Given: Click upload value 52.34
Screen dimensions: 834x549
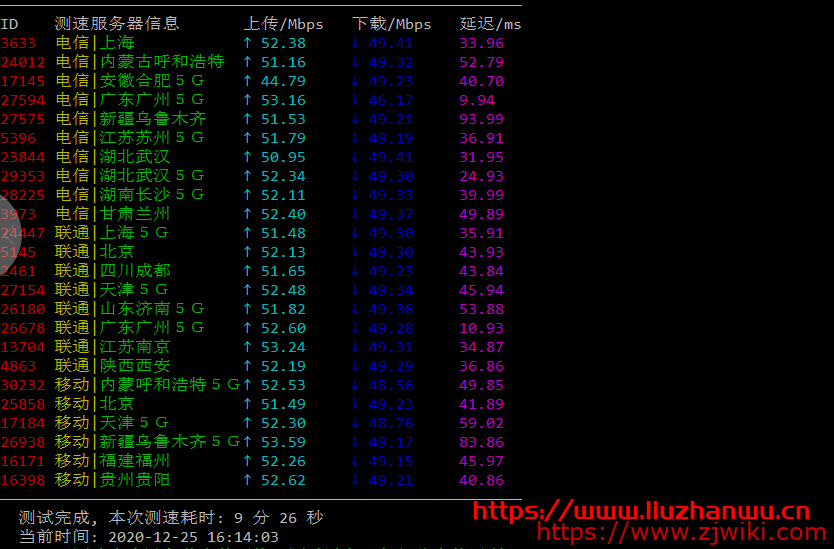Looking at the screenshot, I should (283, 176).
